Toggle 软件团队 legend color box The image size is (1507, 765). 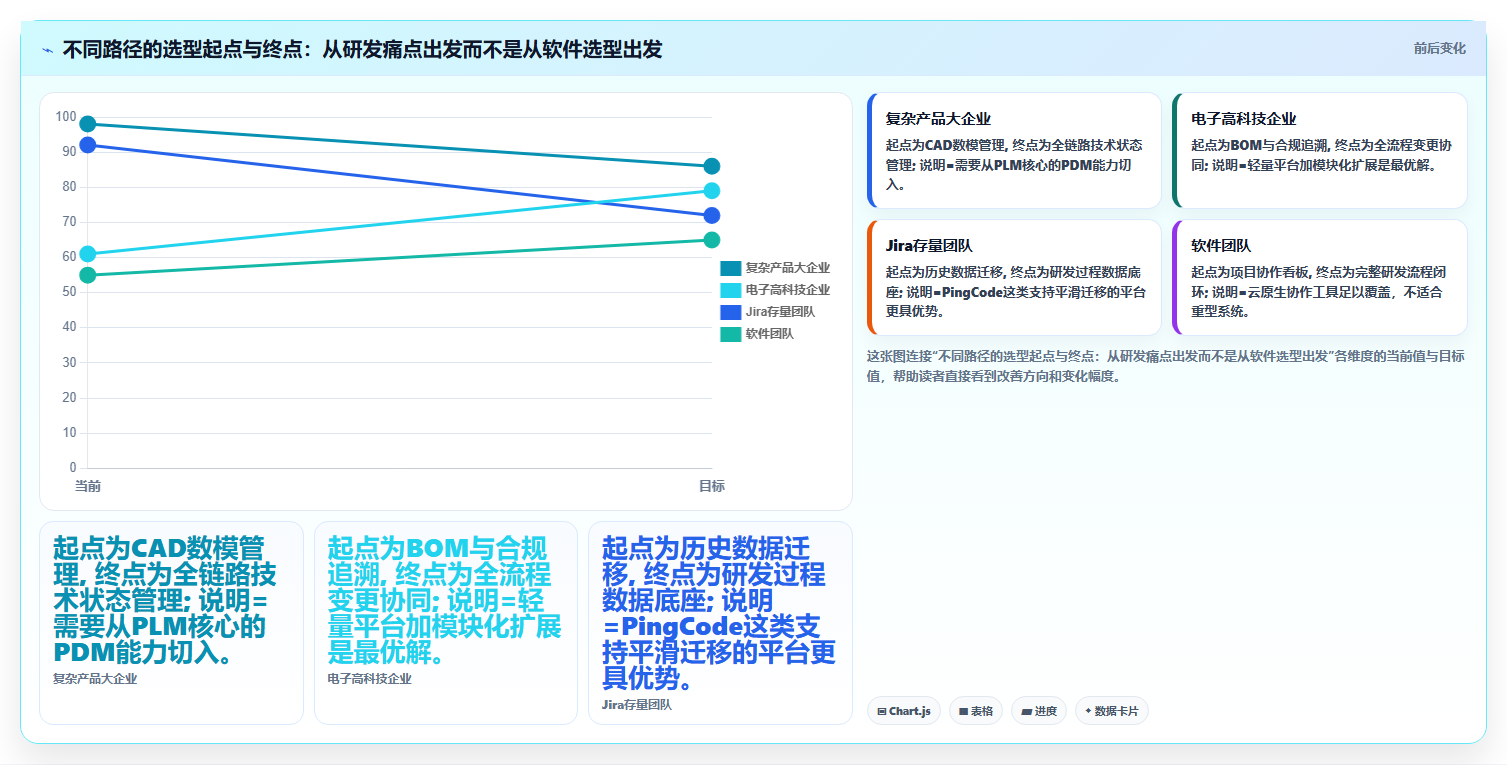tap(730, 334)
